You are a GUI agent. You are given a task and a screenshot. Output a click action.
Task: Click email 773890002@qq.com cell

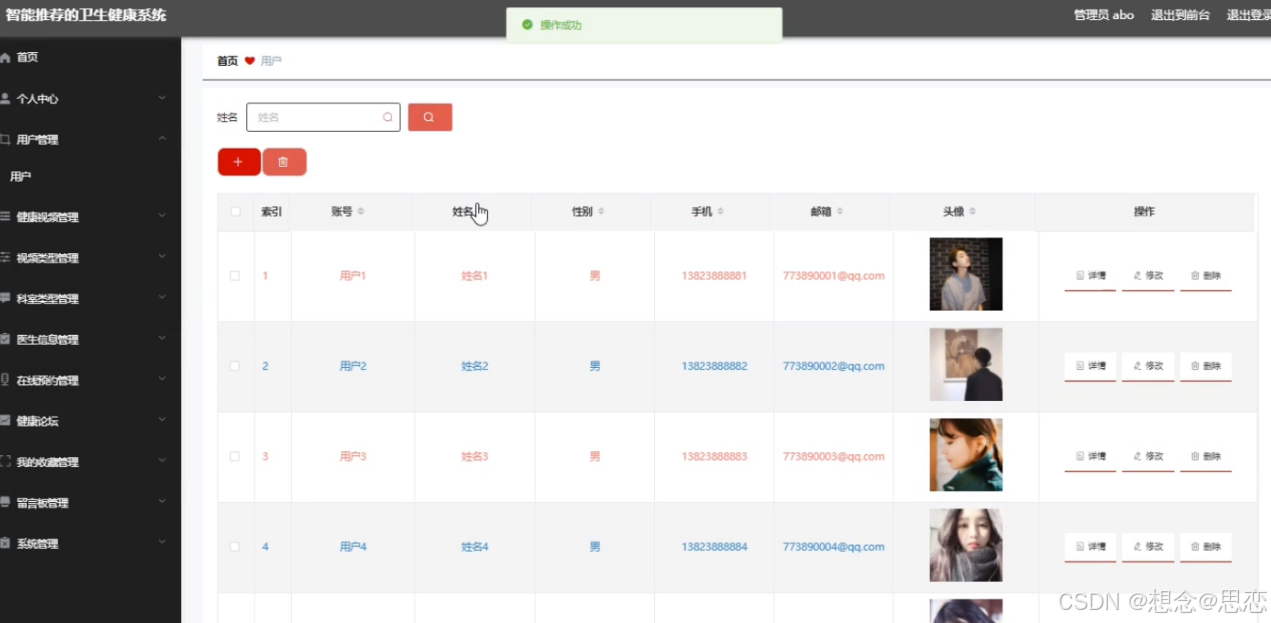(x=834, y=366)
